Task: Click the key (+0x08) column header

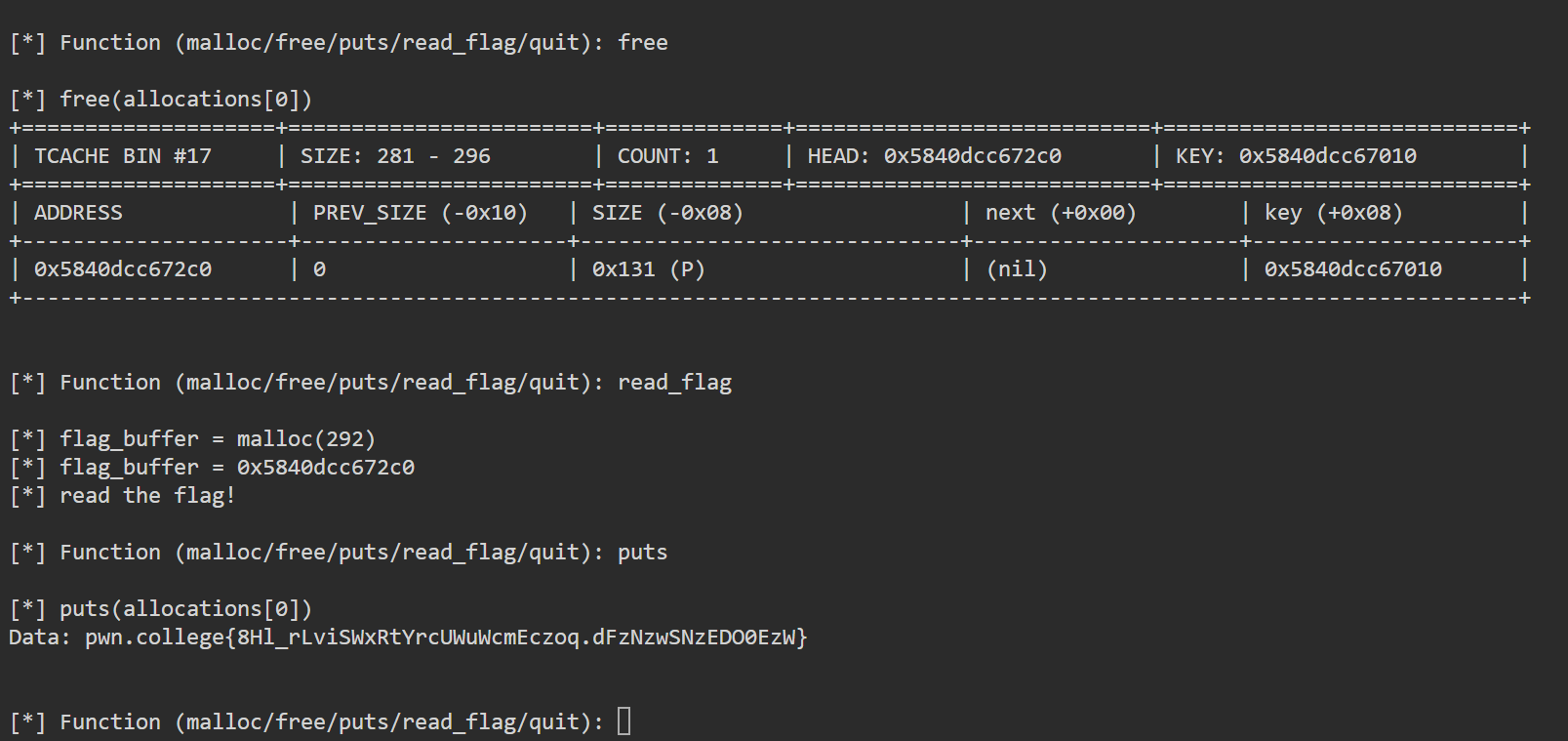Action: [1333, 213]
